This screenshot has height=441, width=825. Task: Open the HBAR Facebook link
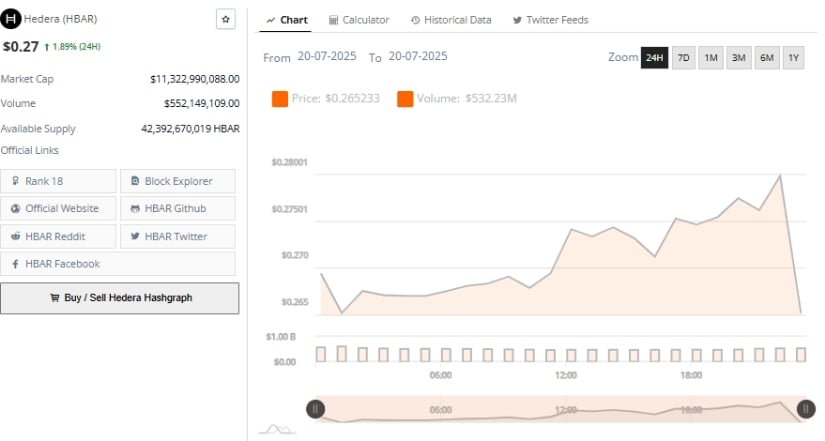click(x=118, y=264)
